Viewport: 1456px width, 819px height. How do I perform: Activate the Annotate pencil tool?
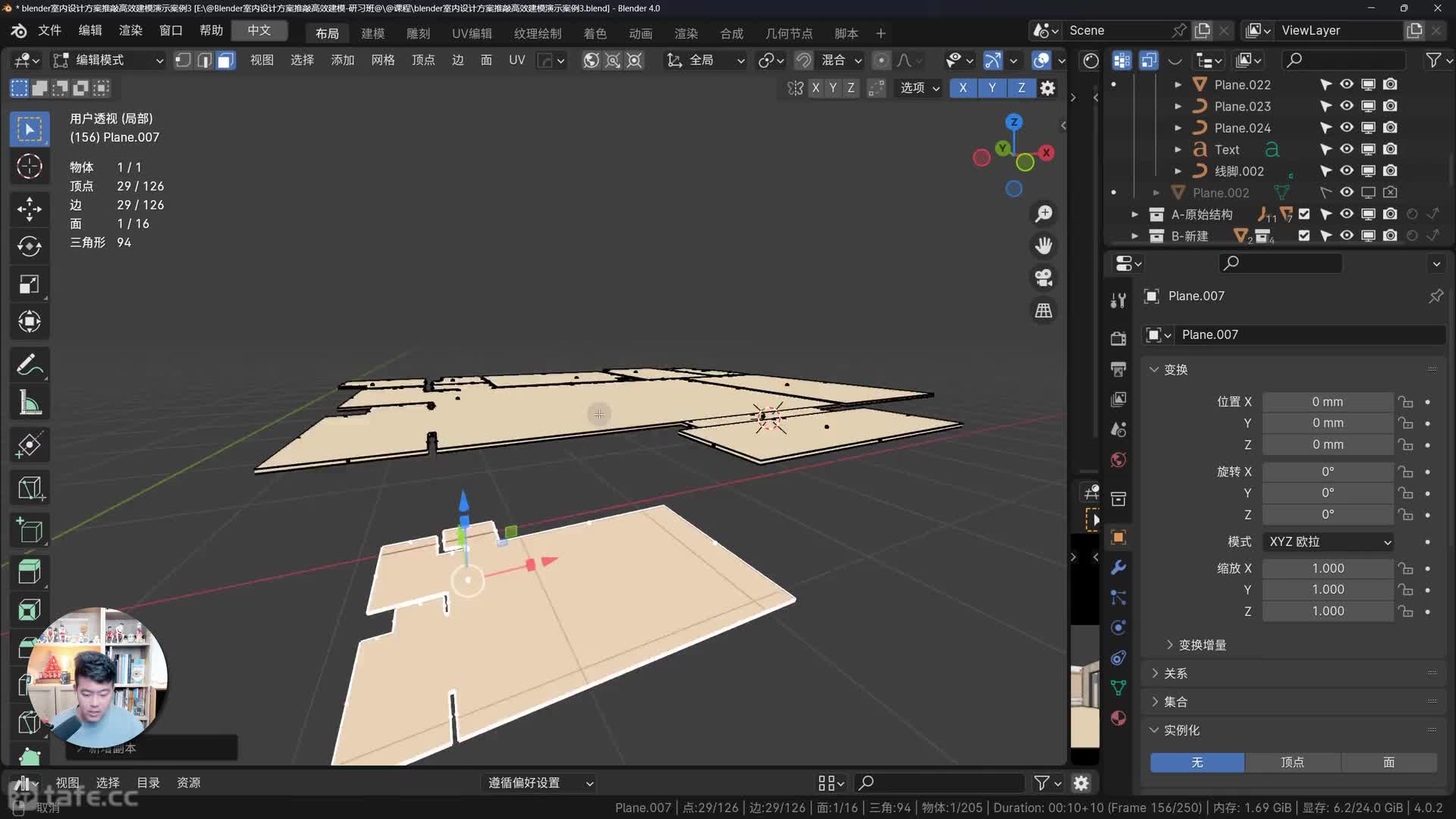coord(30,365)
